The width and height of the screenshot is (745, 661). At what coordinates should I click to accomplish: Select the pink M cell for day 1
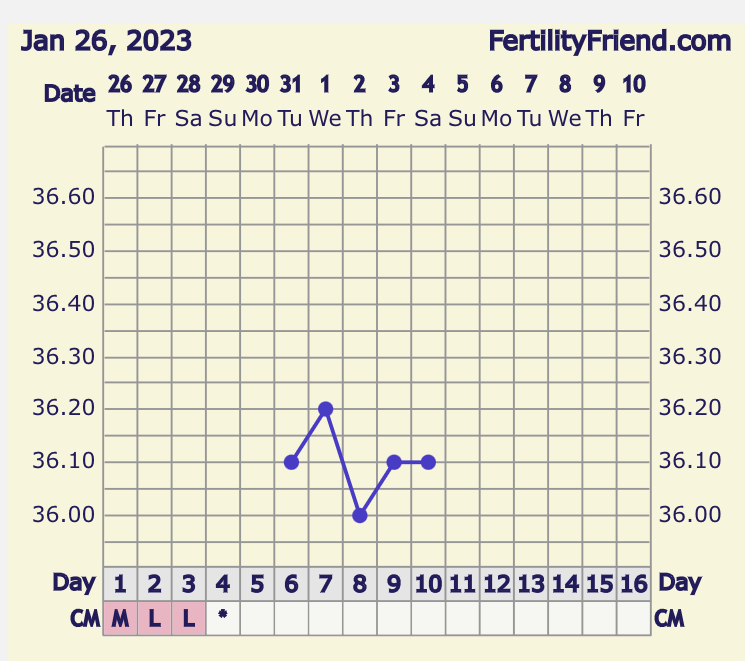coord(120,618)
